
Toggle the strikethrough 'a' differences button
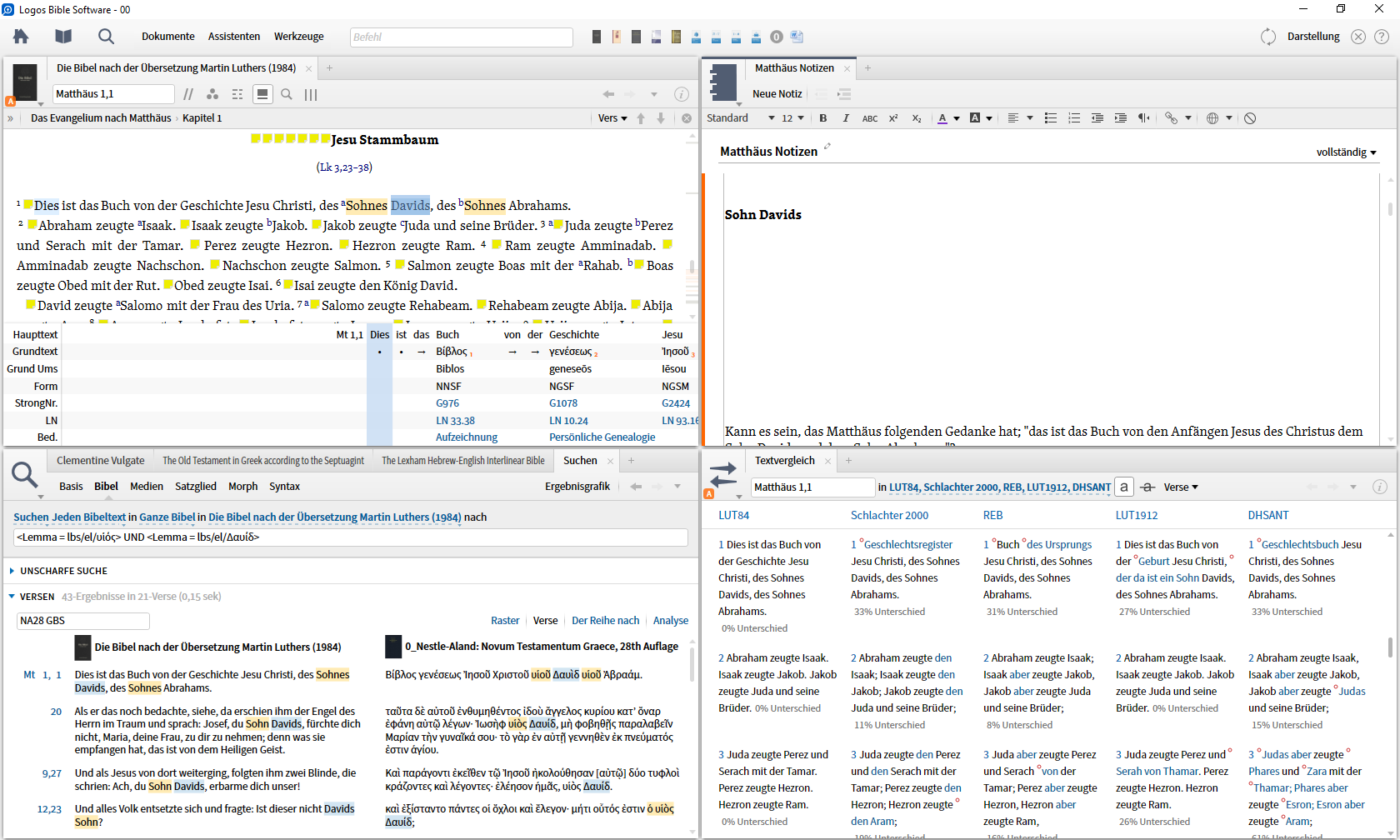click(1147, 487)
